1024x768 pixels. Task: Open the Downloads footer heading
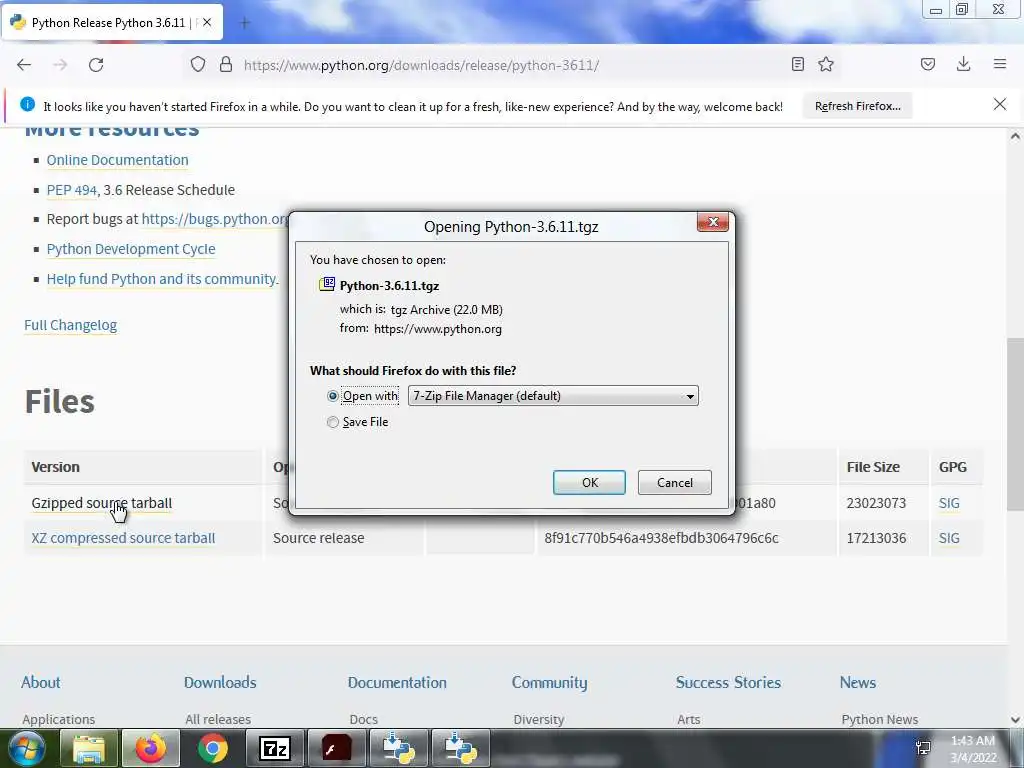coord(220,682)
